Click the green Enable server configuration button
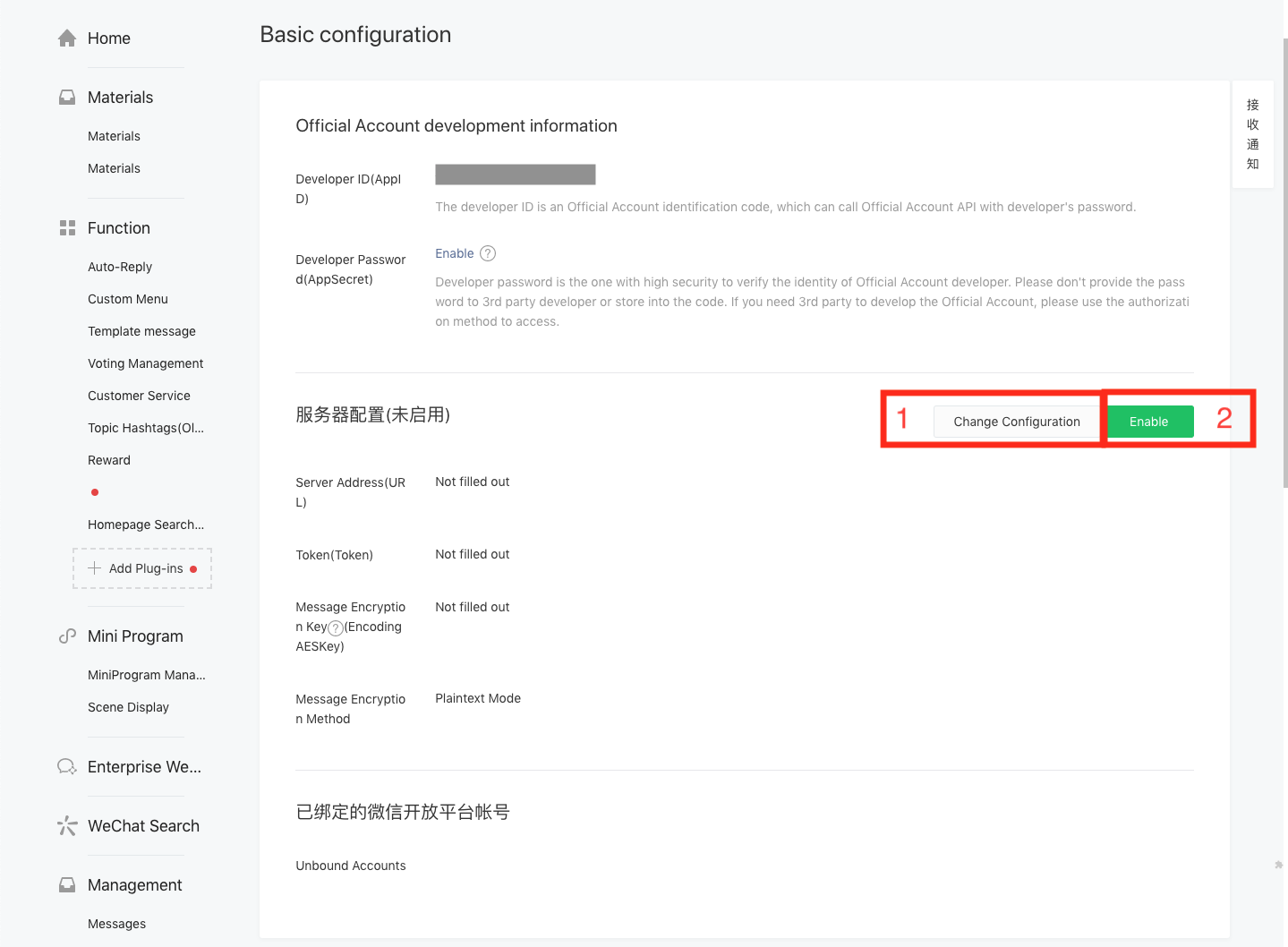 pyautogui.click(x=1149, y=422)
